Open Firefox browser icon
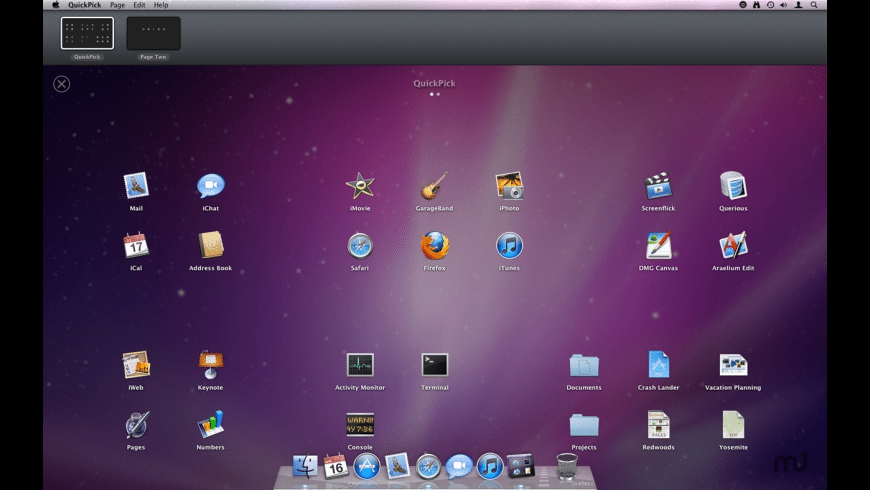The width and height of the screenshot is (870, 490). [x=434, y=245]
